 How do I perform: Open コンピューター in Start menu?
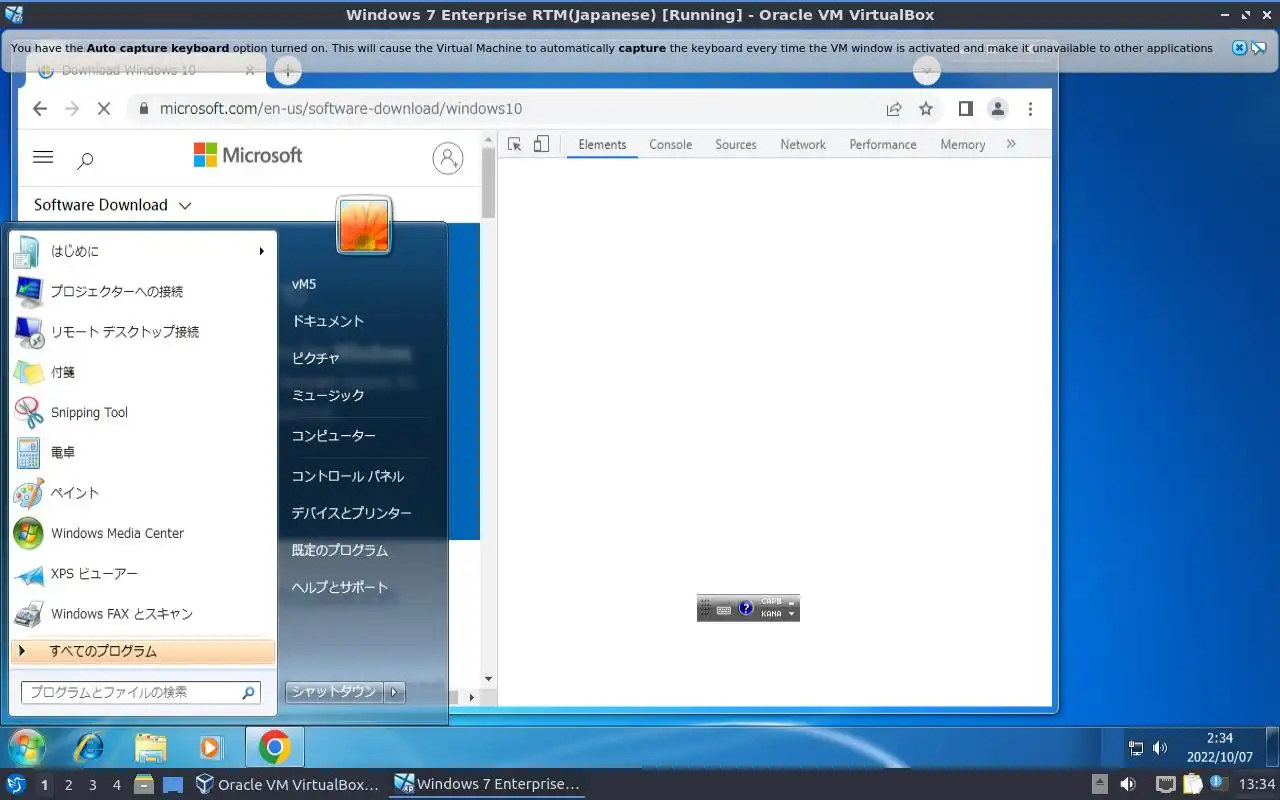coord(334,436)
